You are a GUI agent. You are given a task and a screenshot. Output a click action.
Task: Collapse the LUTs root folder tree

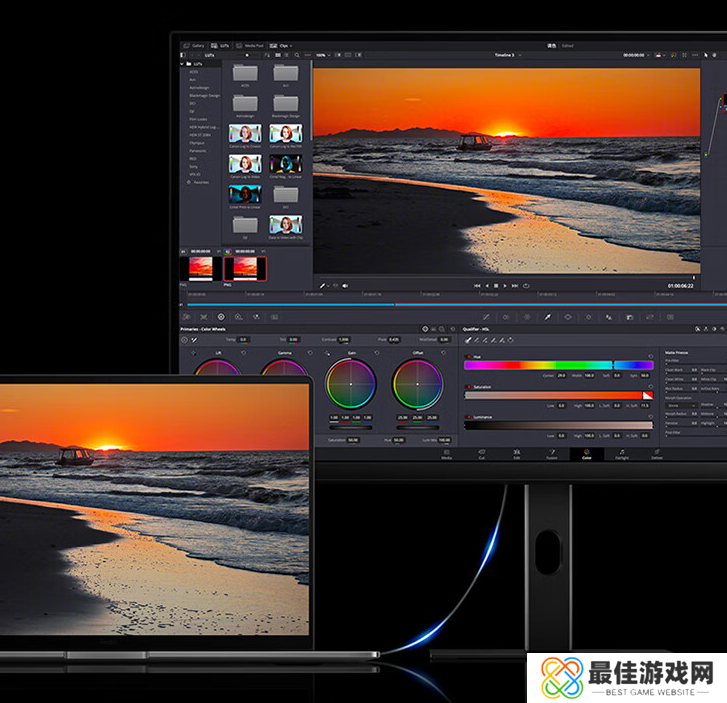tap(183, 62)
